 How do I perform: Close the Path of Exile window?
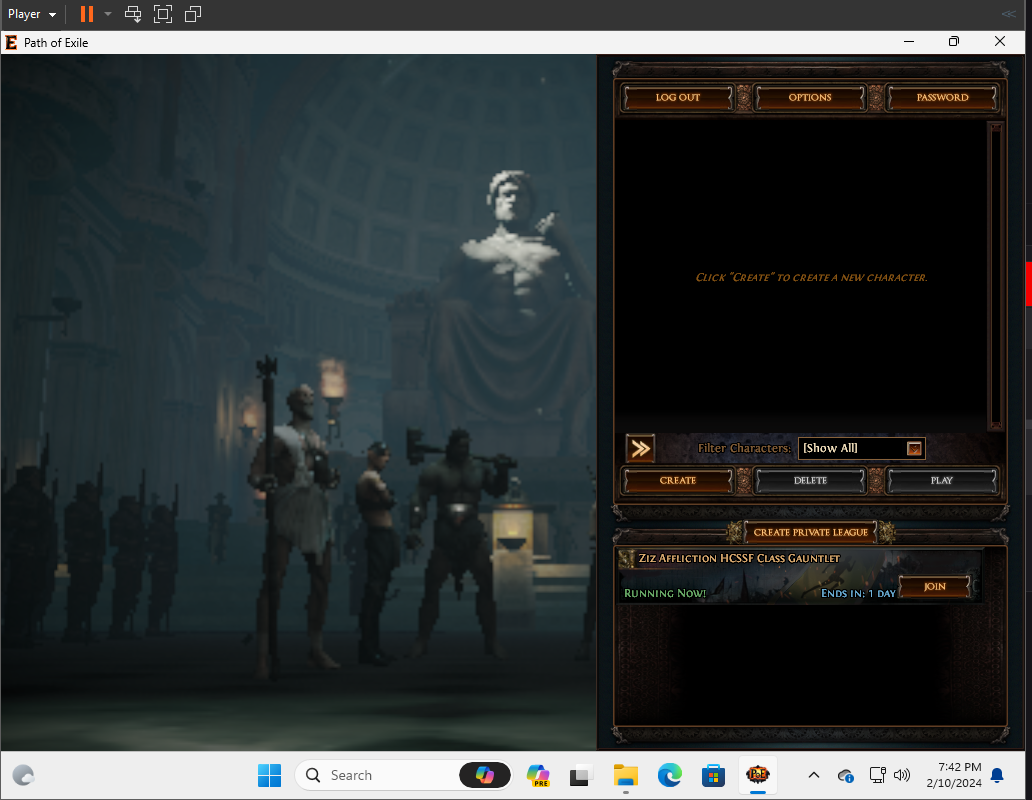pos(1000,41)
